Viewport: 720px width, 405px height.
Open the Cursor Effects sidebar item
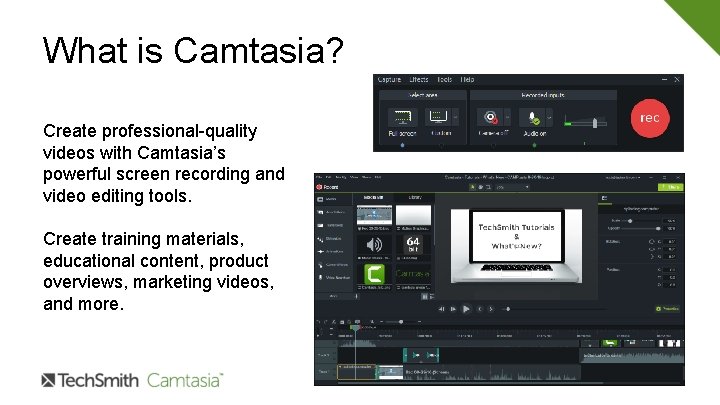(332, 265)
